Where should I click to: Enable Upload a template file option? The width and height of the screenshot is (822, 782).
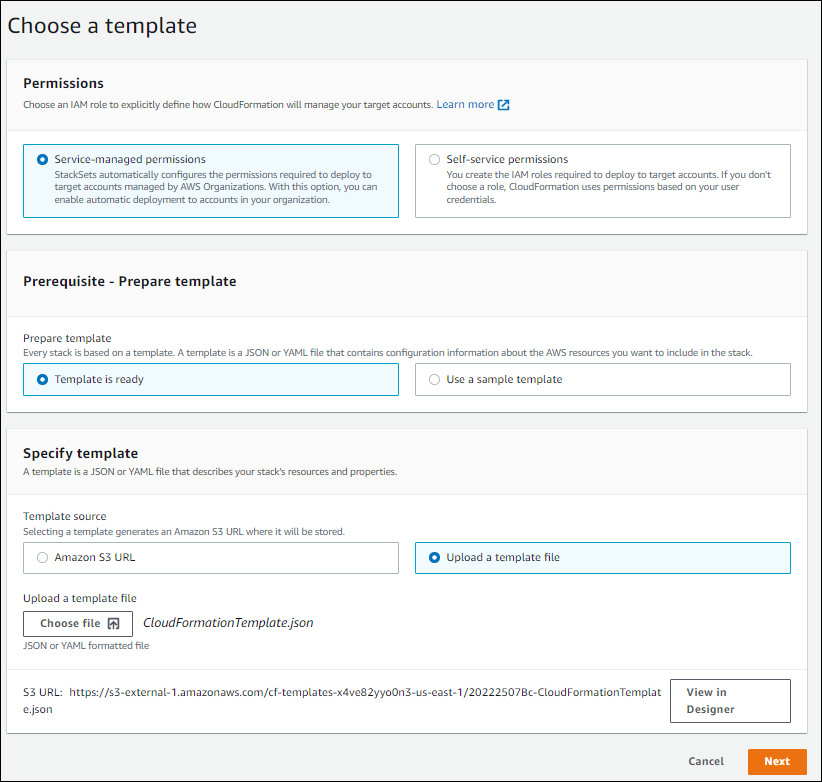433,557
